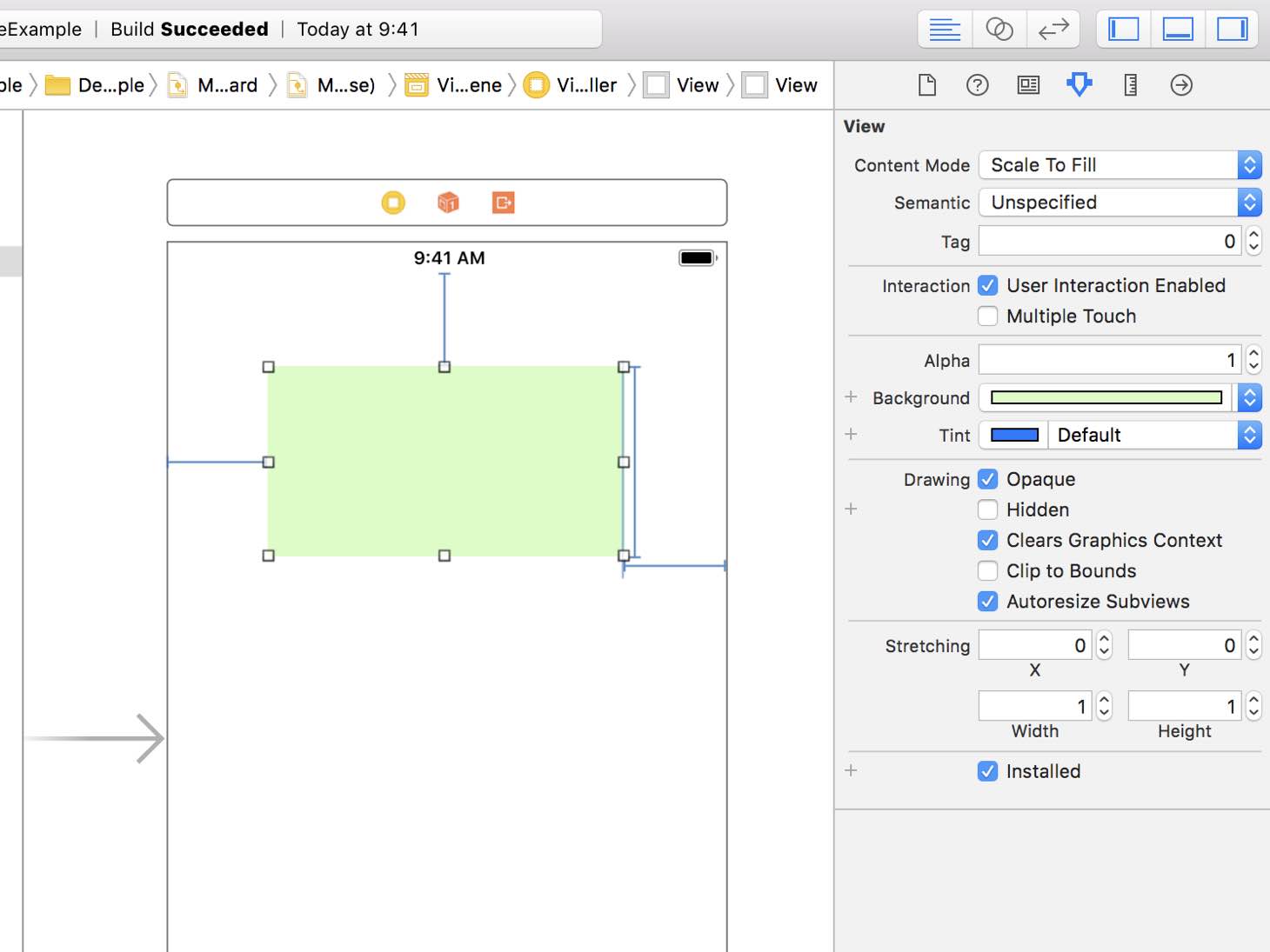Select the View Controller dock icon
The image size is (1270, 952).
pos(393,203)
